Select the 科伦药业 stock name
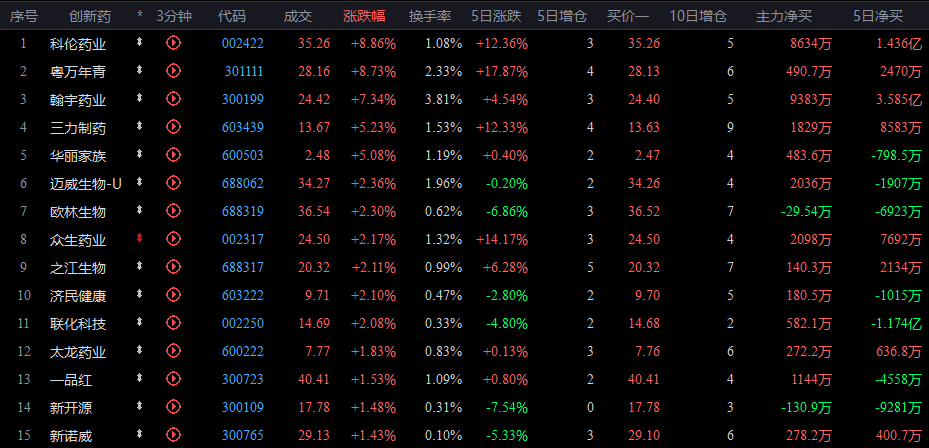Image resolution: width=929 pixels, height=448 pixels. (x=78, y=44)
